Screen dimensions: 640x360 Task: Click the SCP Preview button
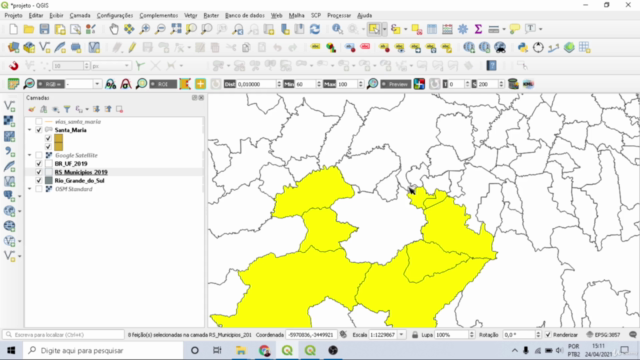pyautogui.click(x=396, y=84)
